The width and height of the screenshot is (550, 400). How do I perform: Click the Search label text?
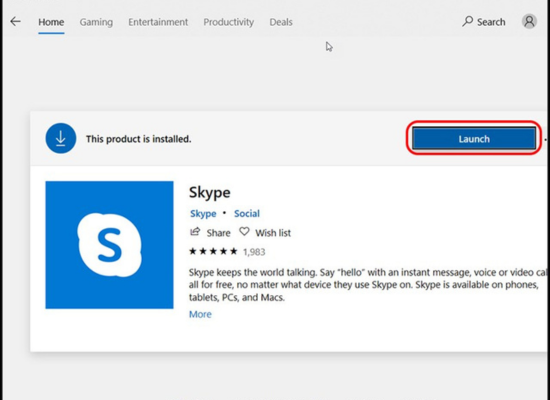pyautogui.click(x=491, y=22)
